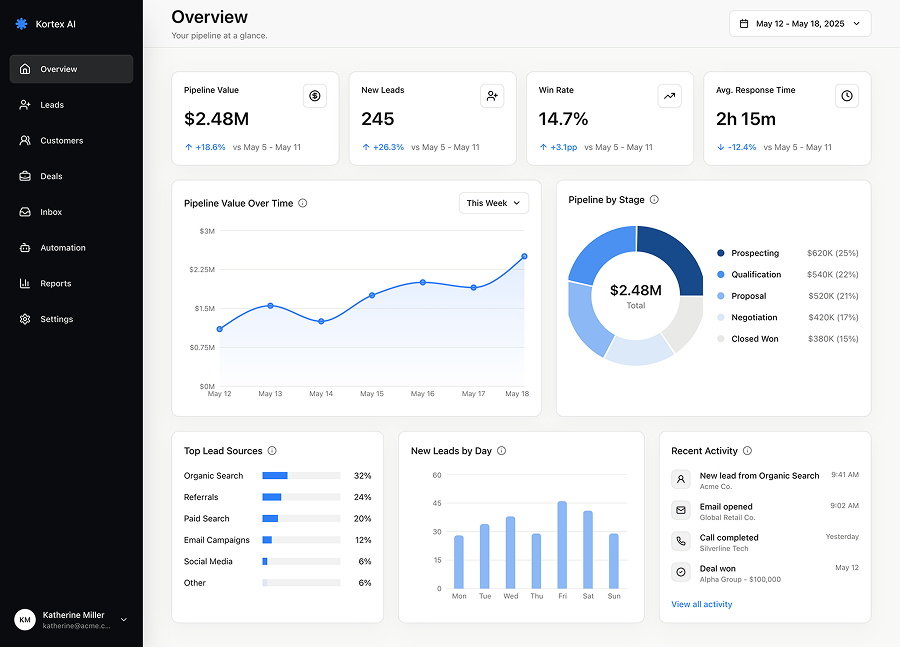Click info icon beside Top Lead Sources
This screenshot has height=648, width=900.
click(x=272, y=451)
